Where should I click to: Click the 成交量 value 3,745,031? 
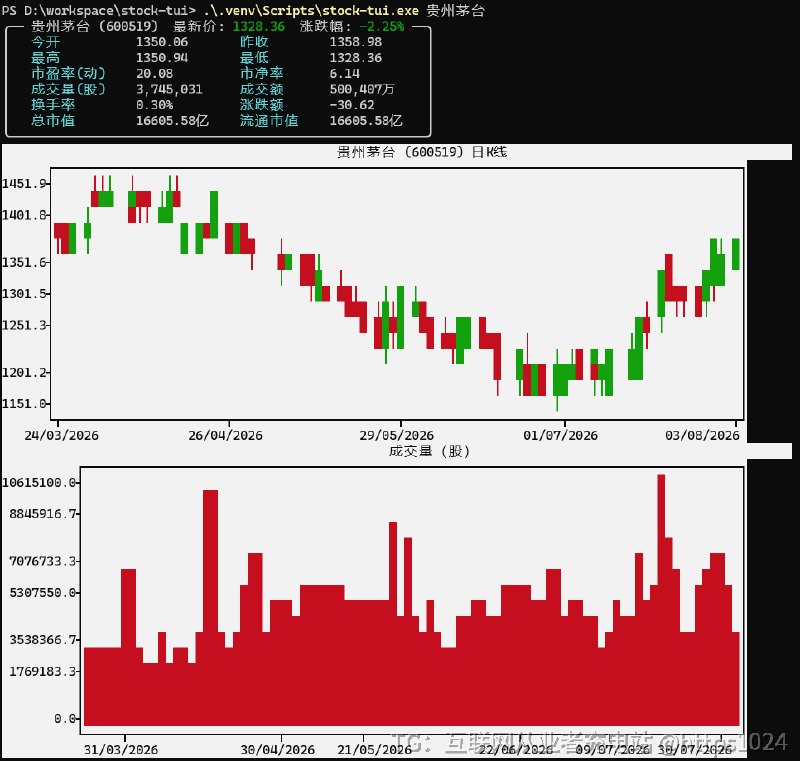click(169, 89)
